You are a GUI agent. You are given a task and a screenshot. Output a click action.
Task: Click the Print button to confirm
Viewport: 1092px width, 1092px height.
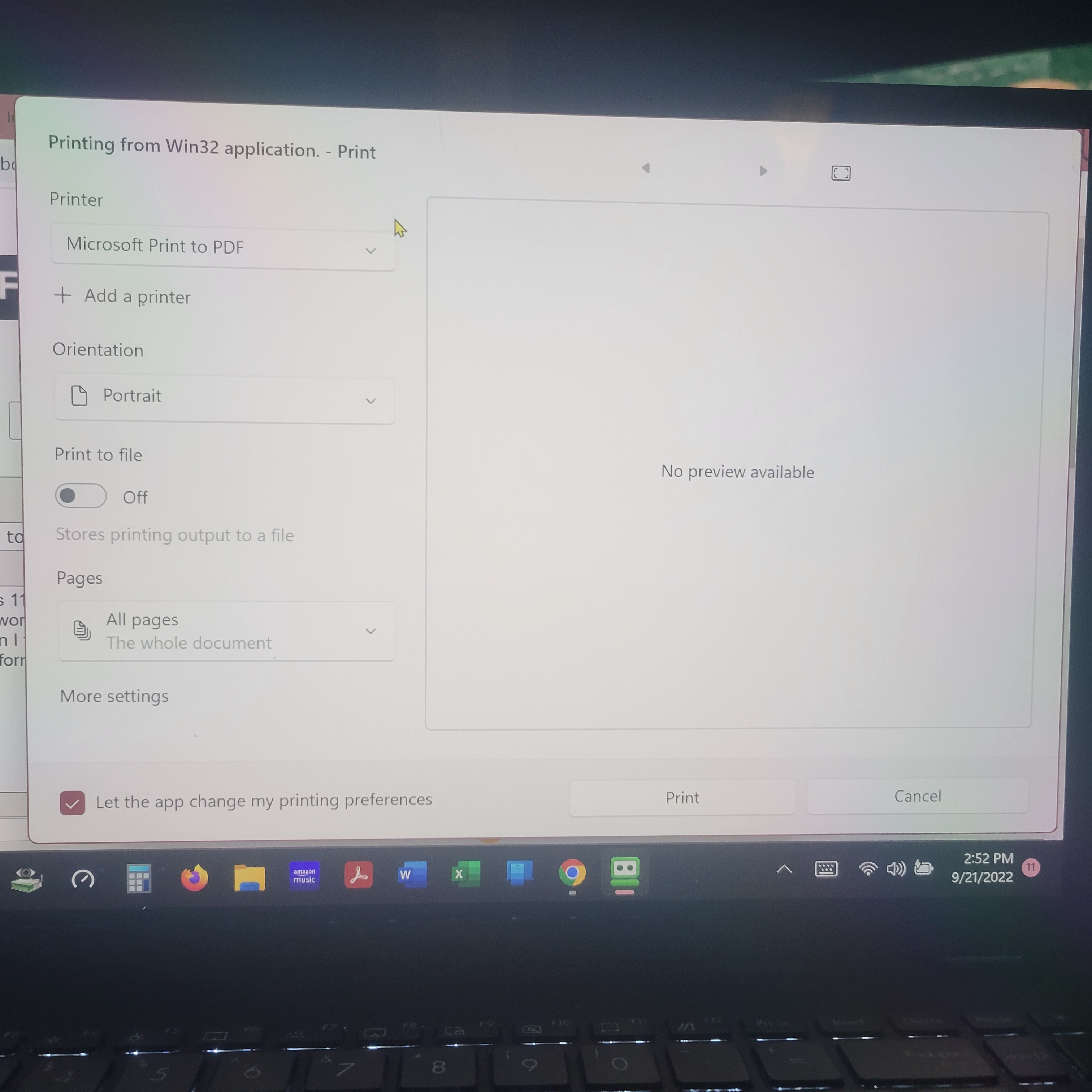coord(683,797)
